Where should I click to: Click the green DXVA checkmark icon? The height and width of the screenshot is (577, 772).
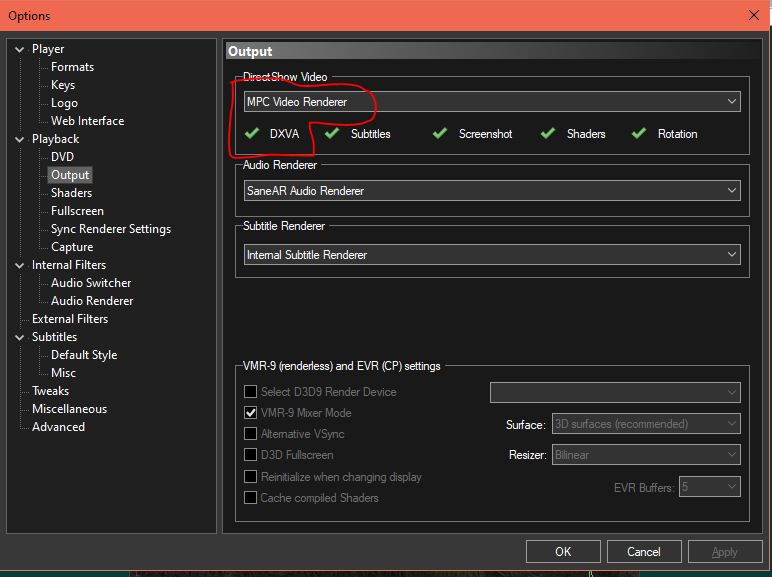[252, 133]
